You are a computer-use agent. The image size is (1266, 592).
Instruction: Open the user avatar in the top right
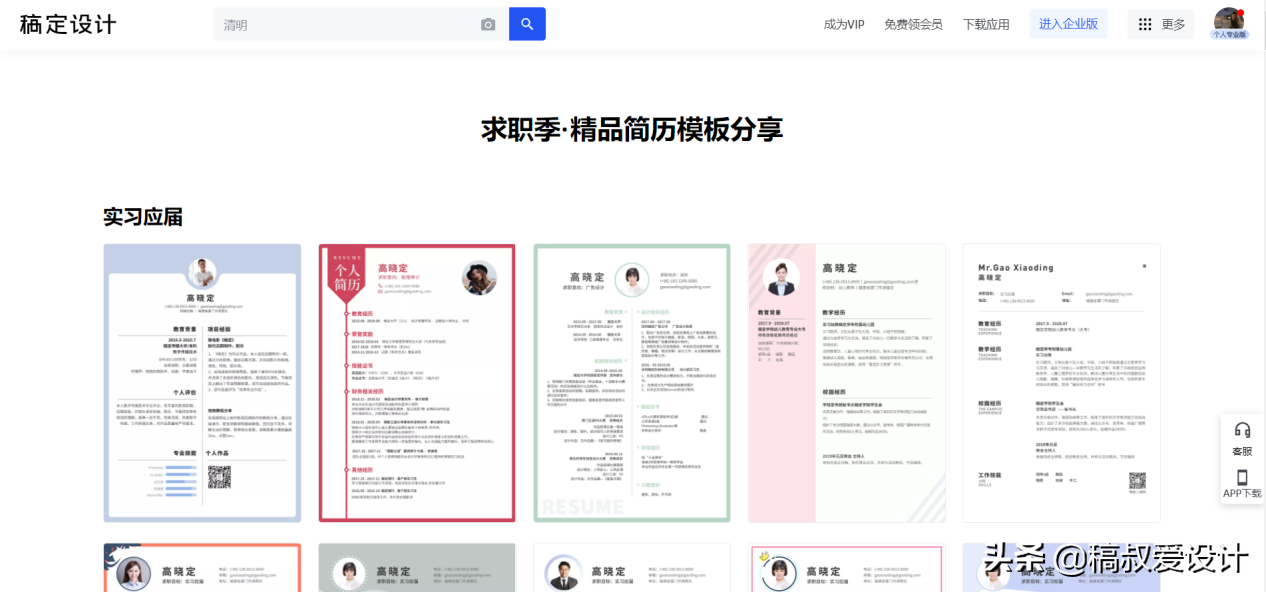click(1229, 20)
